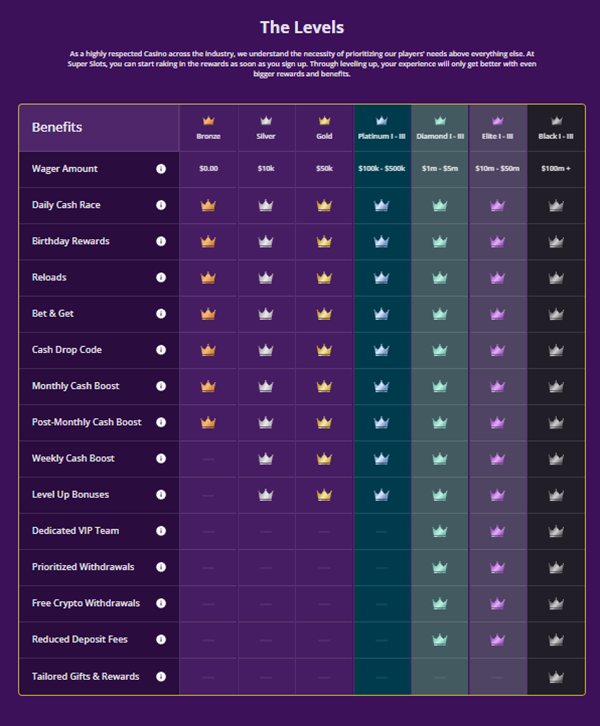Select the Bronze level column header
This screenshot has width=600, height=726.
coord(208,128)
